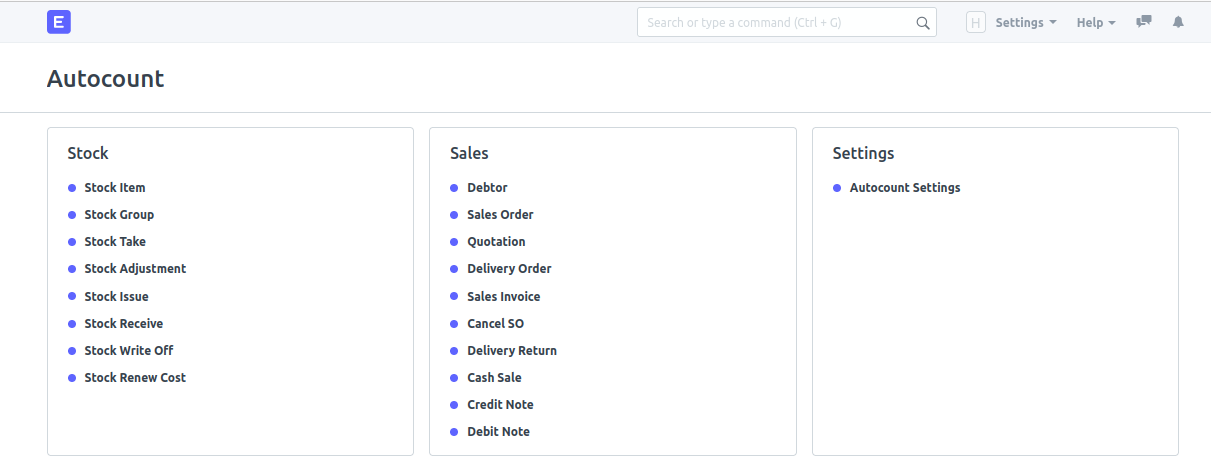Viewport: 1211px width, 476px height.
Task: Open the chat messages icon
Action: (1144, 22)
